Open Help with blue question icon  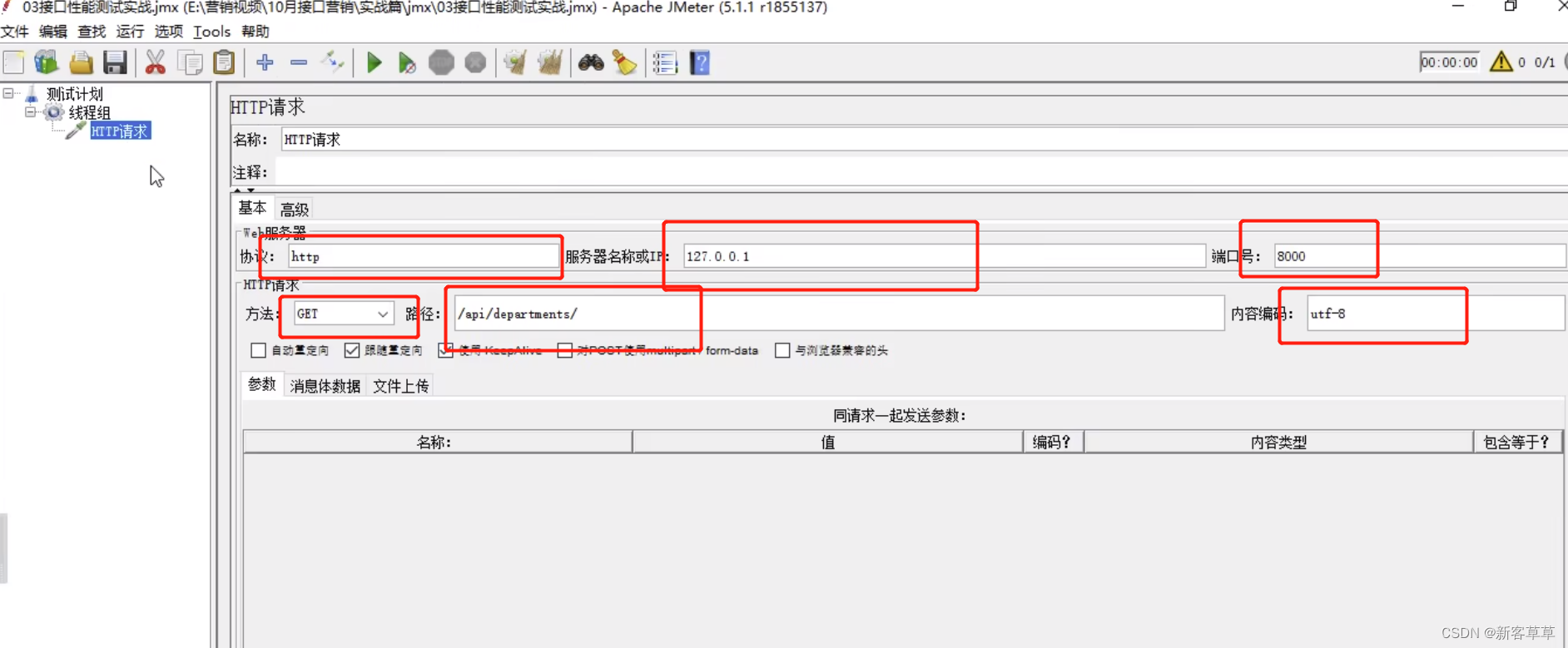coord(700,62)
